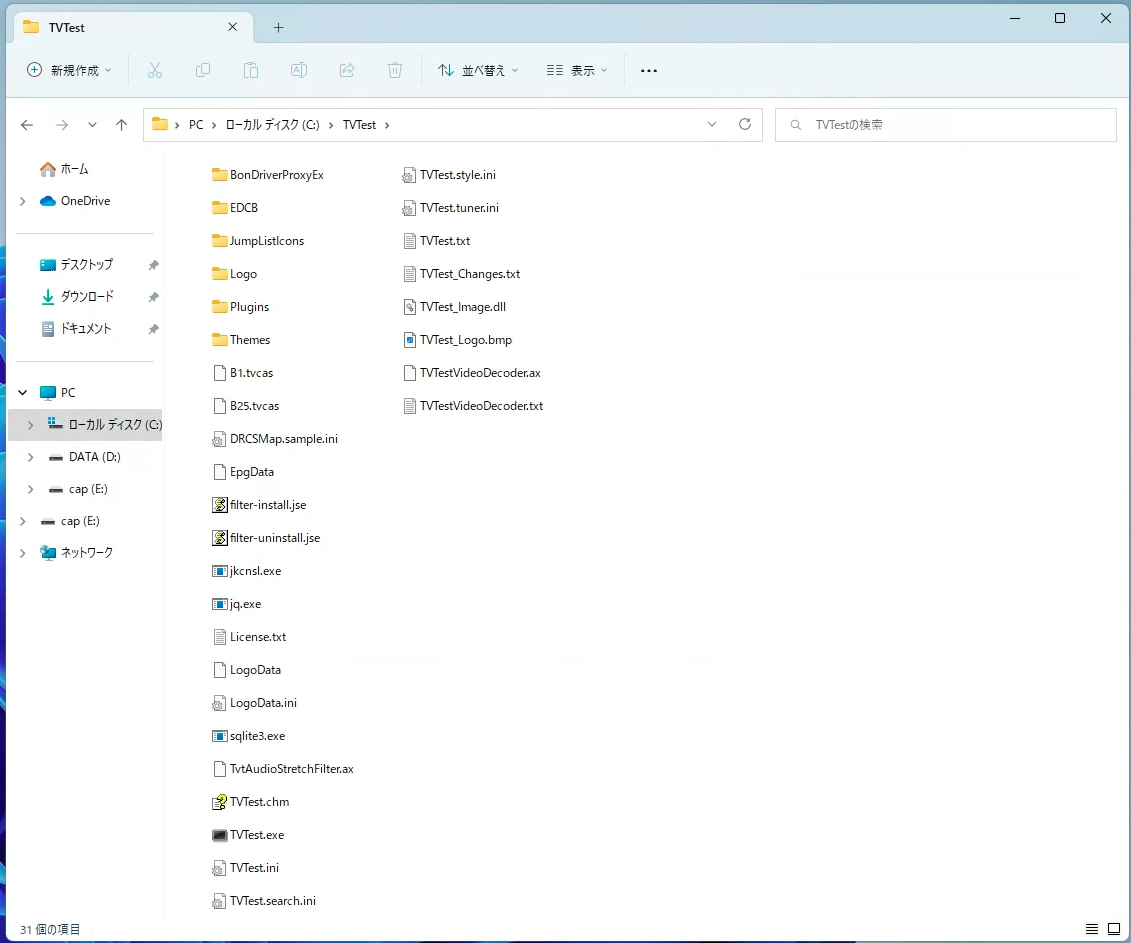Viewport: 1131px width, 943px height.
Task: Switch to details view layout icon
Action: coord(1092,929)
